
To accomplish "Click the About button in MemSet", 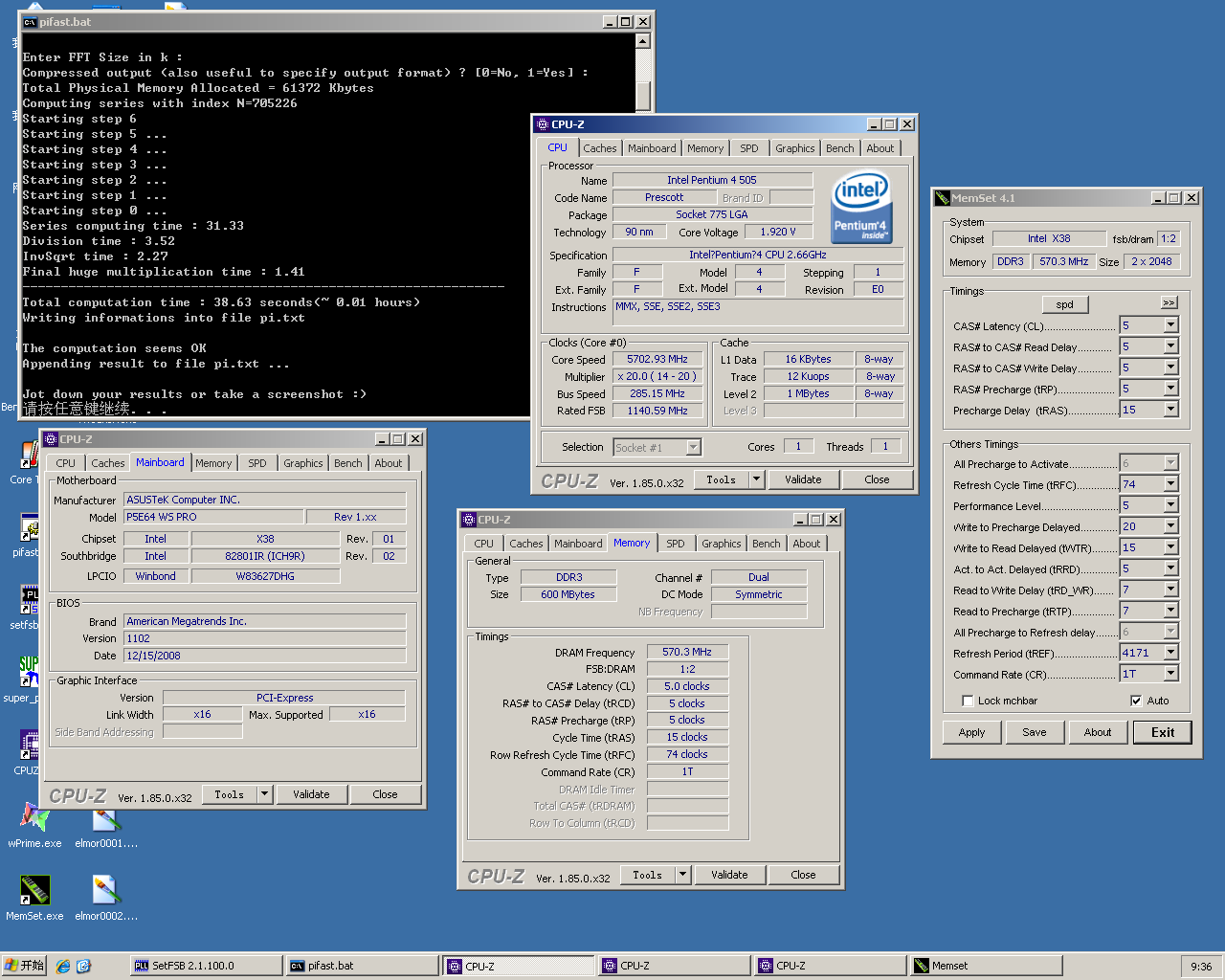I will [x=1098, y=732].
